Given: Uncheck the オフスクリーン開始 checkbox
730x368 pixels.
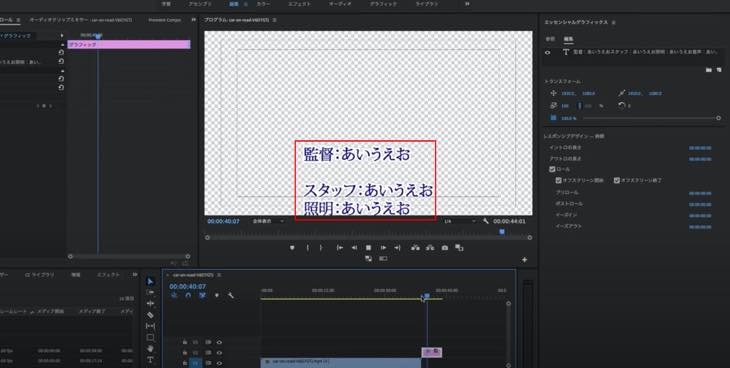Looking at the screenshot, I should [x=559, y=180].
